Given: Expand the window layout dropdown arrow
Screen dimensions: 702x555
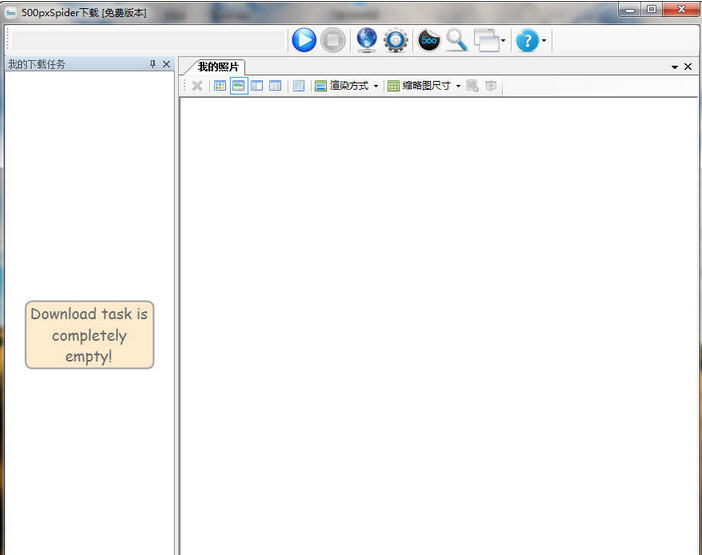Looking at the screenshot, I should coord(503,41).
